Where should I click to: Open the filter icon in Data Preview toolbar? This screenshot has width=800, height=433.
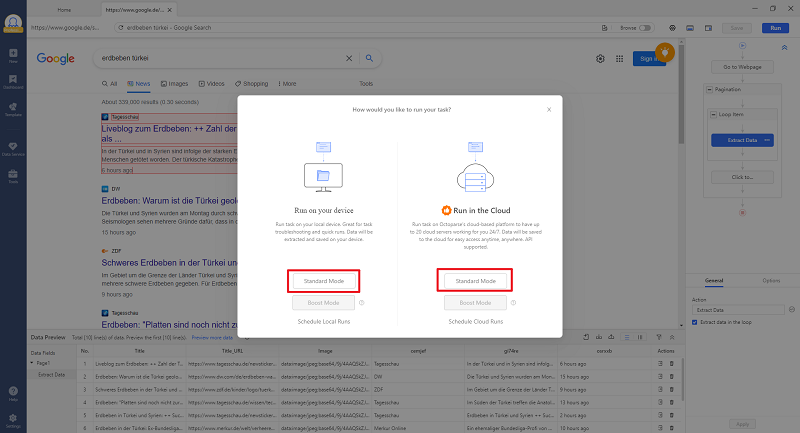point(659,337)
